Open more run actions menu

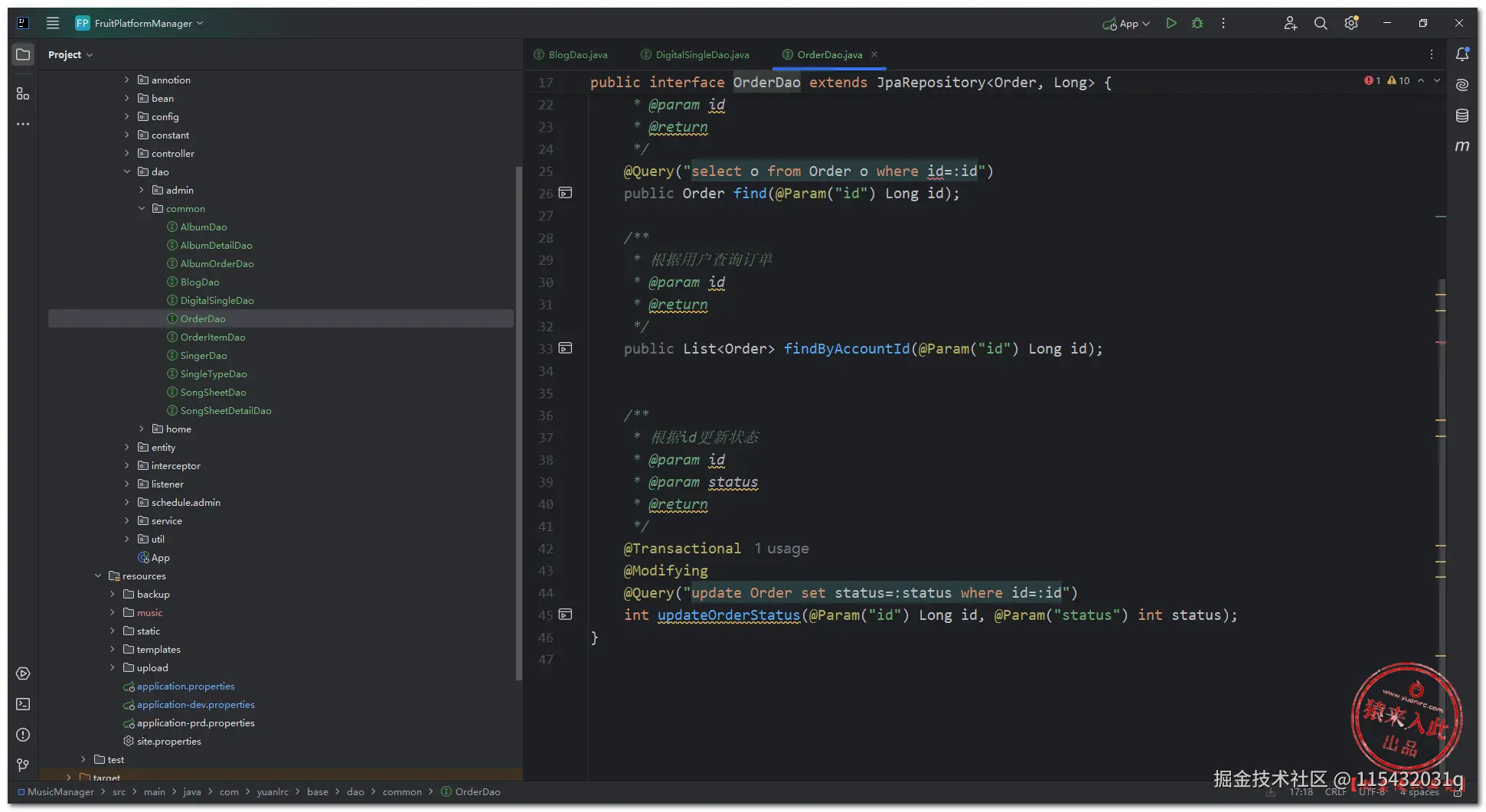tap(1223, 23)
